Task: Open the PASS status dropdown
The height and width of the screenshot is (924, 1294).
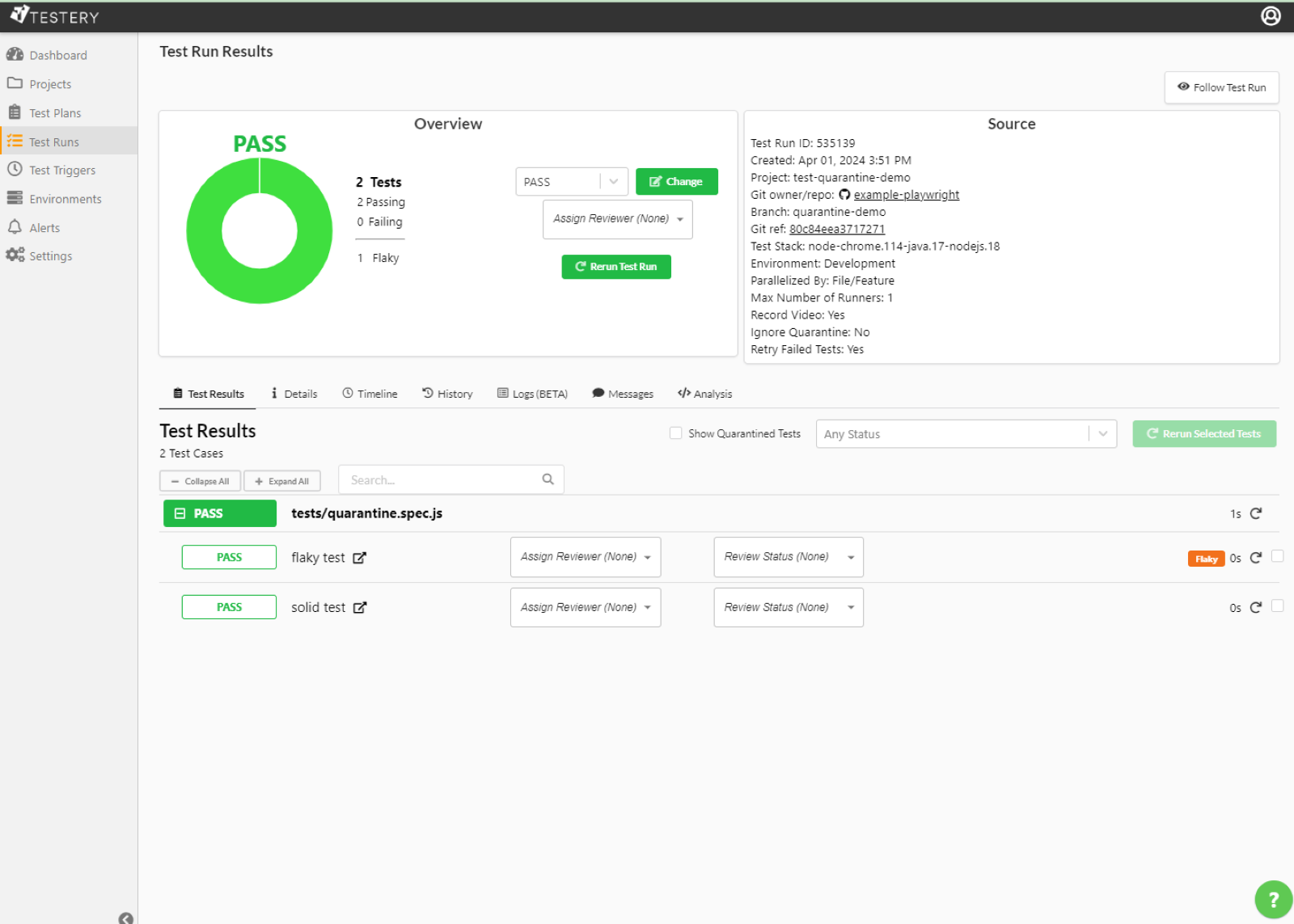Action: (572, 182)
